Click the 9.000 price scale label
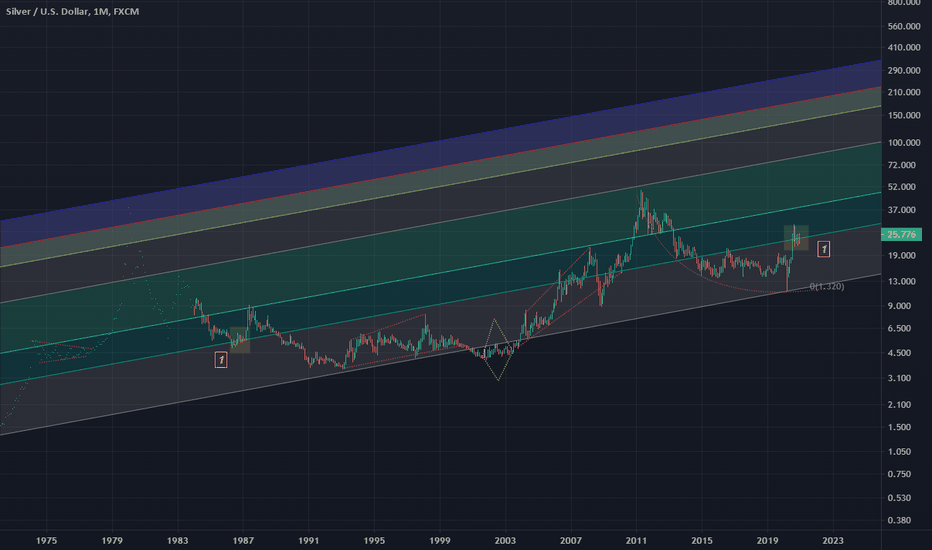 [x=899, y=306]
